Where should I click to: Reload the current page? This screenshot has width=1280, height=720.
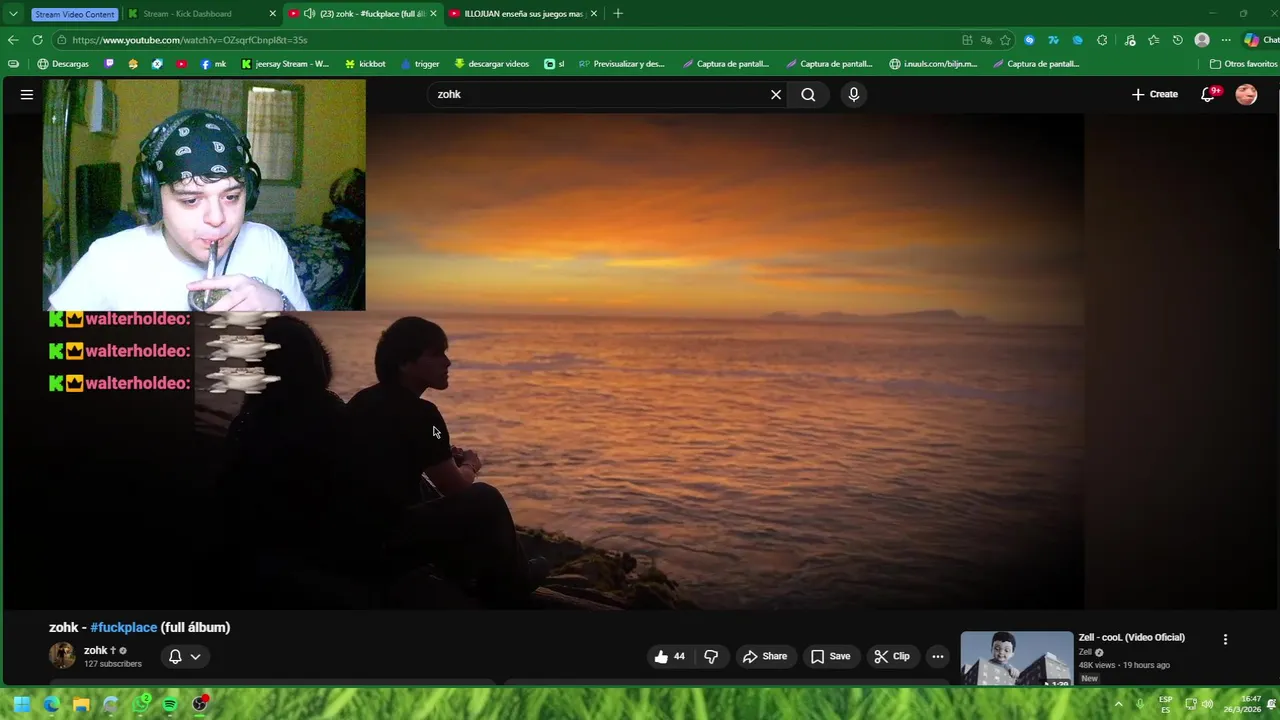(37, 40)
